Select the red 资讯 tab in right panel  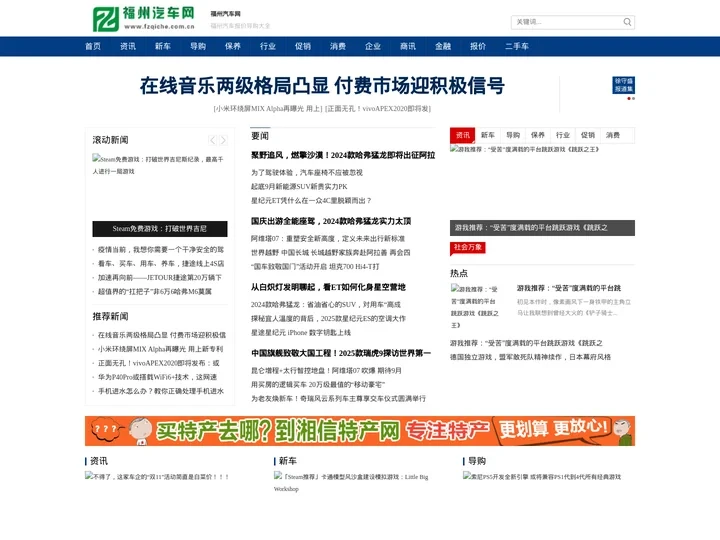pyautogui.click(x=462, y=135)
